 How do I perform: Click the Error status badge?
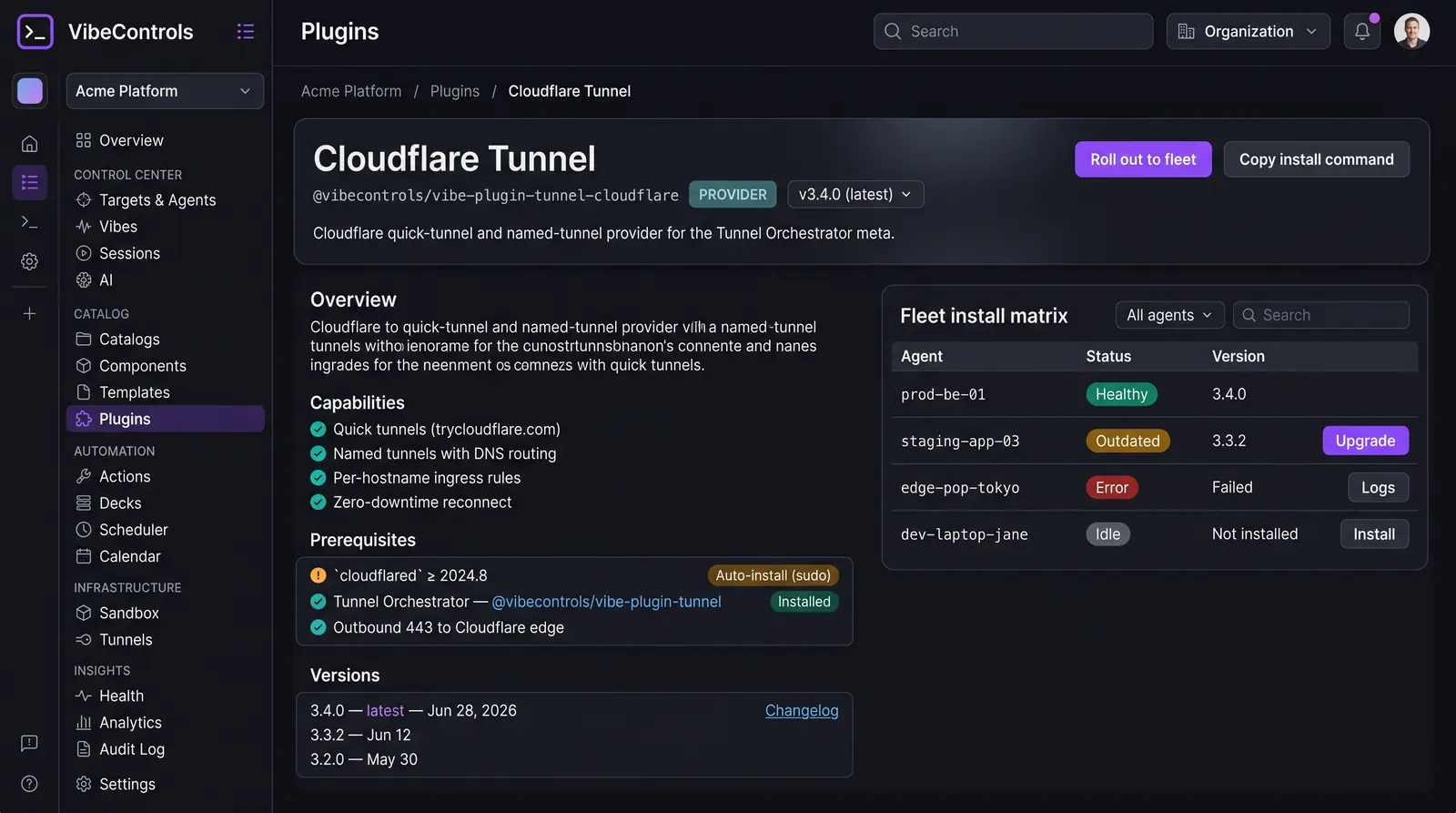(x=1112, y=488)
